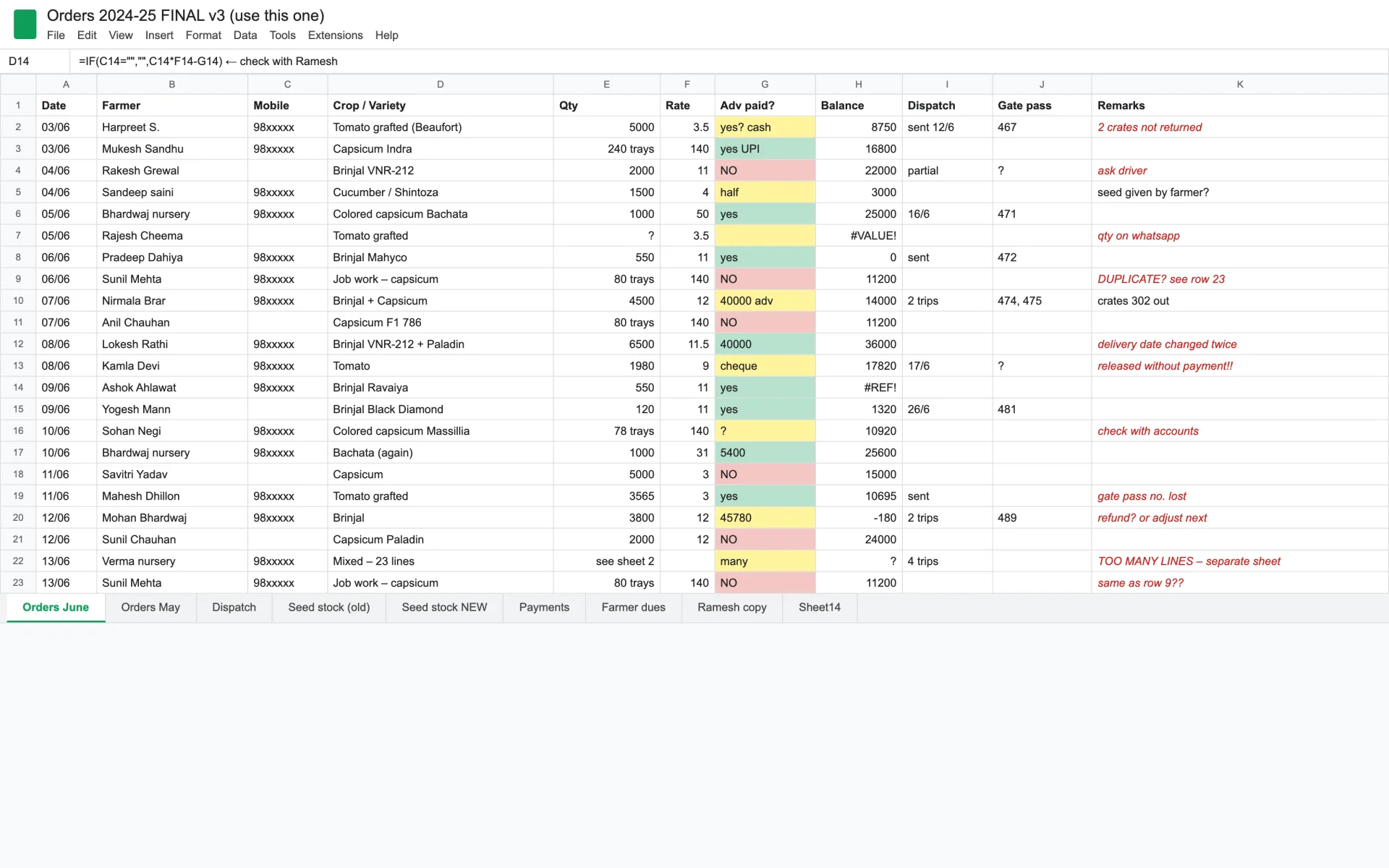This screenshot has height=868, width=1389.
Task: Open the Seed stock (old) sheet tab
Action: [x=328, y=608]
